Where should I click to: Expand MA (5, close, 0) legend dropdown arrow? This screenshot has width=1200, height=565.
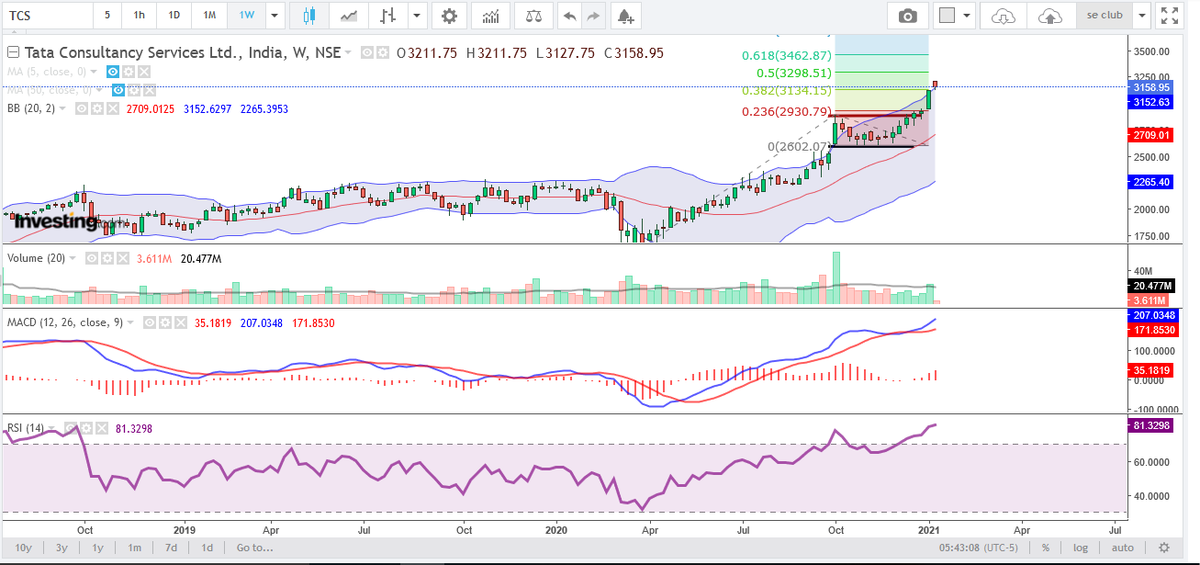tap(95, 72)
